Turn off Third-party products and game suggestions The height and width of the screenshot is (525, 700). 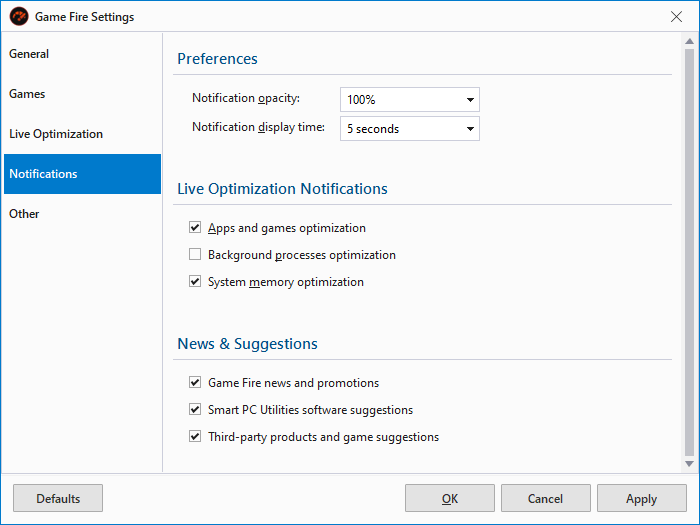[195, 437]
